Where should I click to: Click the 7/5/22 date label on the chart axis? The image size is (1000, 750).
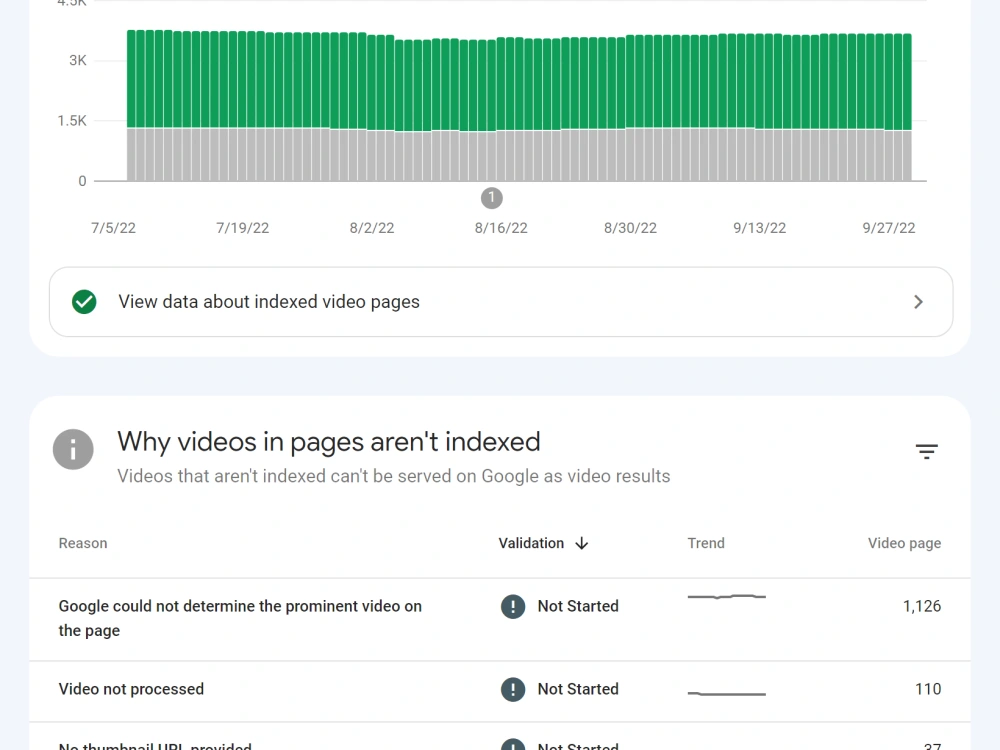tap(112, 227)
